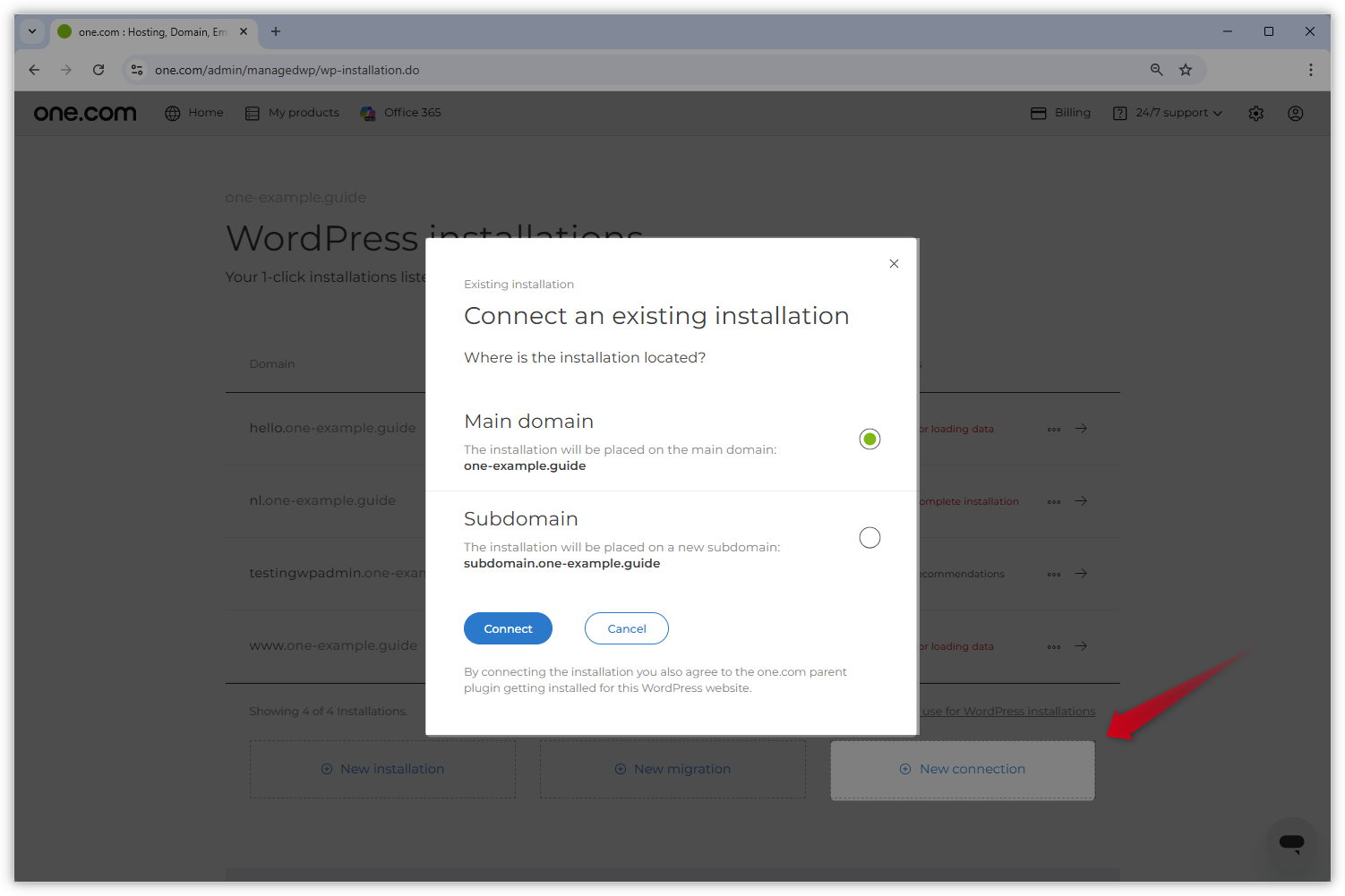The image size is (1345, 896).
Task: Select the Main domain radio option
Action: tap(870, 439)
